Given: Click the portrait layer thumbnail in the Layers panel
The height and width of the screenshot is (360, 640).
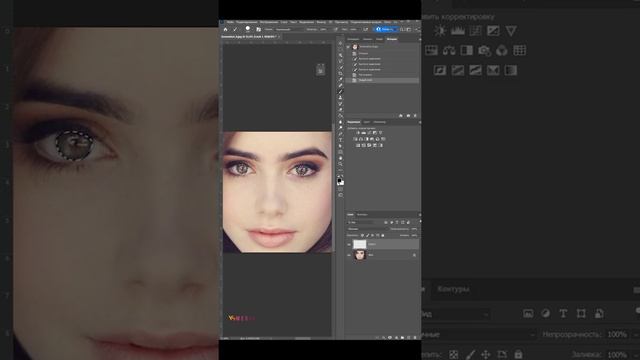Looking at the screenshot, I should pos(360,255).
